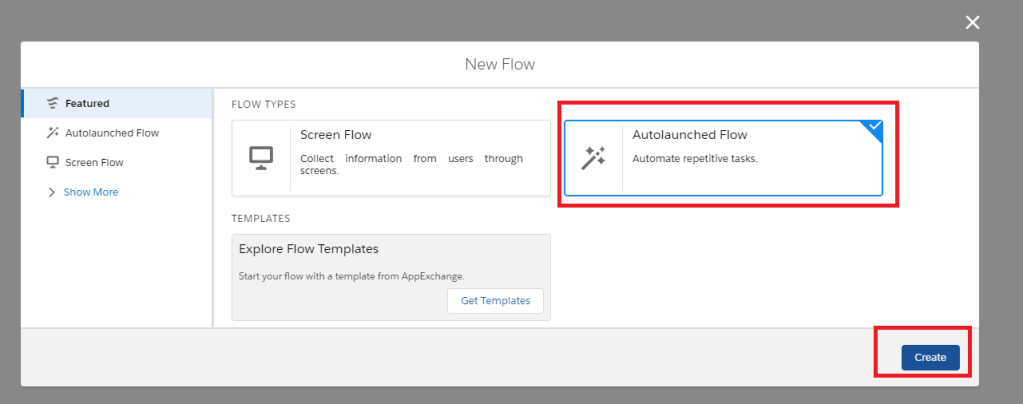Select the Screen Flow card title
Viewport: 1023px width, 404px height.
(336, 135)
